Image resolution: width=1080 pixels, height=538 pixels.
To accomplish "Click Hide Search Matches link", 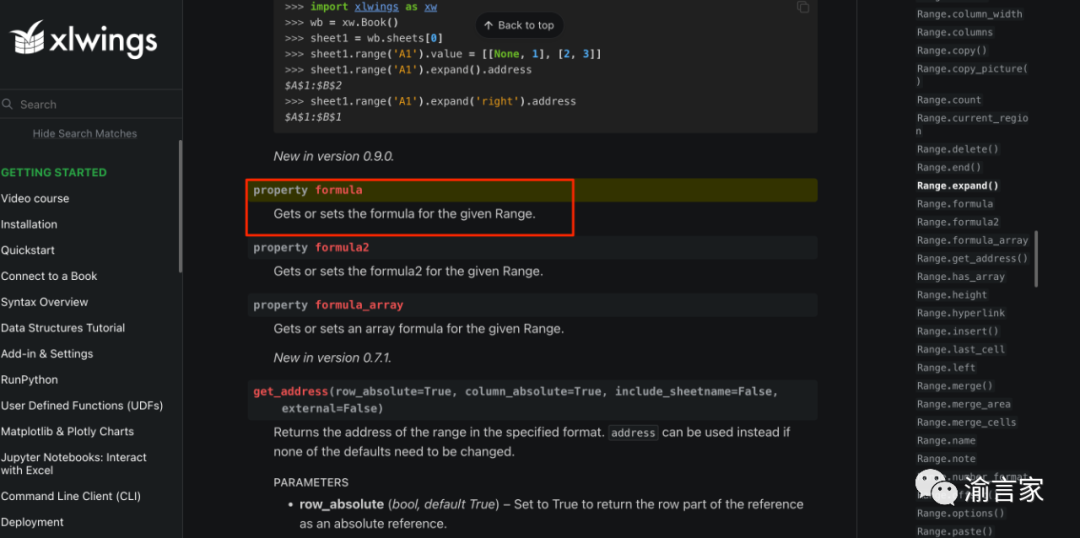I will click(85, 134).
